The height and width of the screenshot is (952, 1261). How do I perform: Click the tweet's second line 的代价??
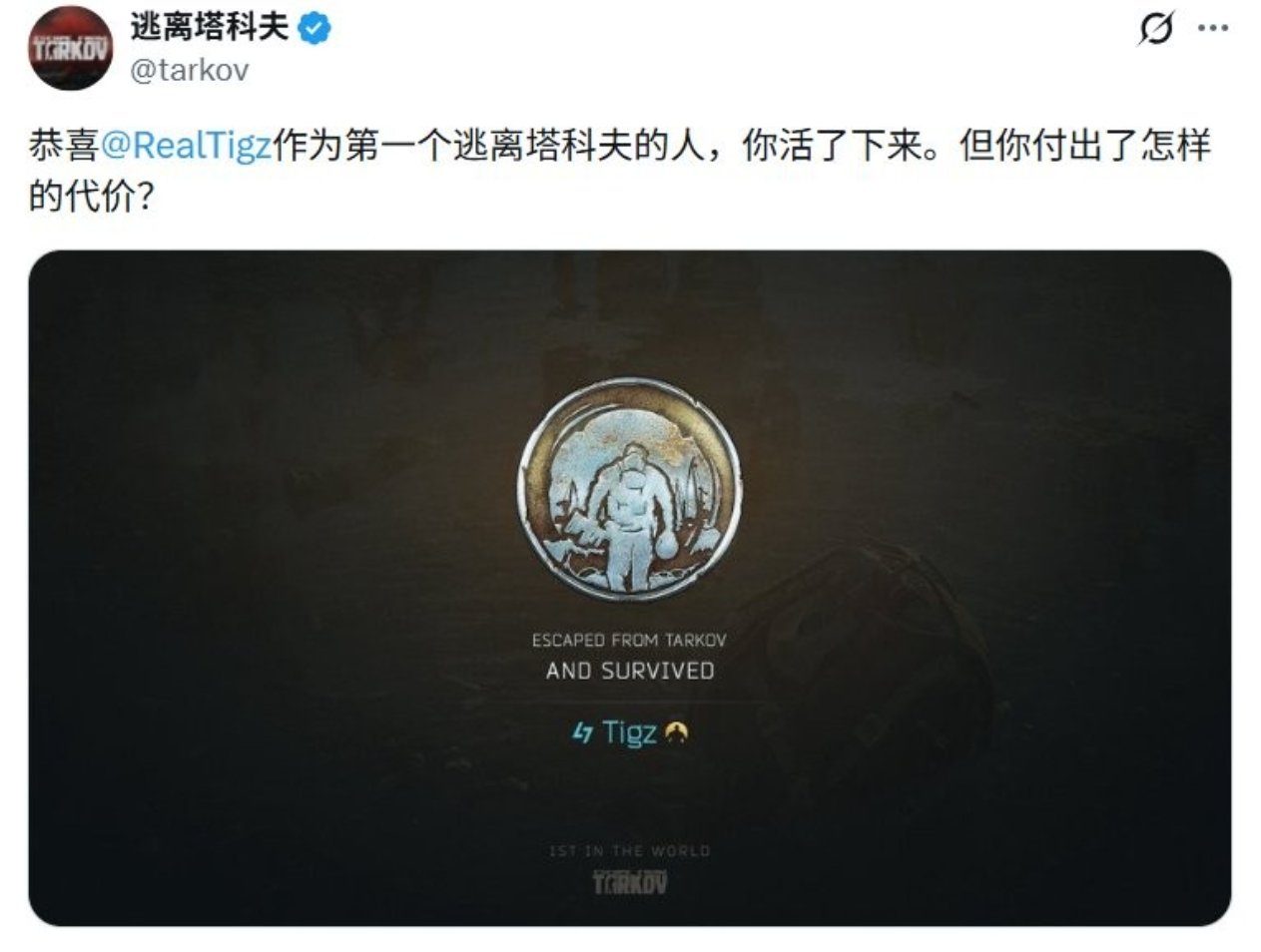click(x=92, y=198)
